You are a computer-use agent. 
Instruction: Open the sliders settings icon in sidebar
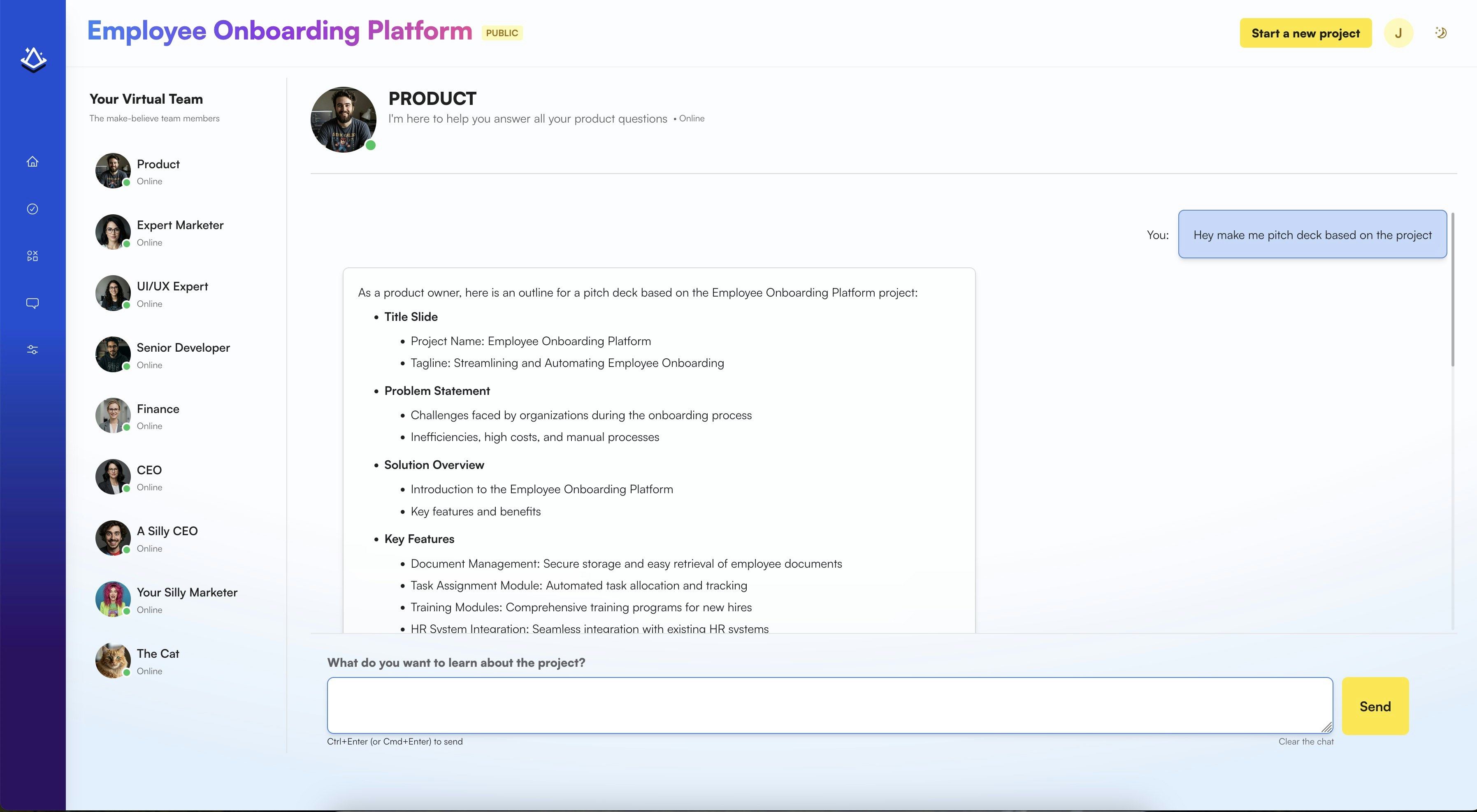(33, 350)
